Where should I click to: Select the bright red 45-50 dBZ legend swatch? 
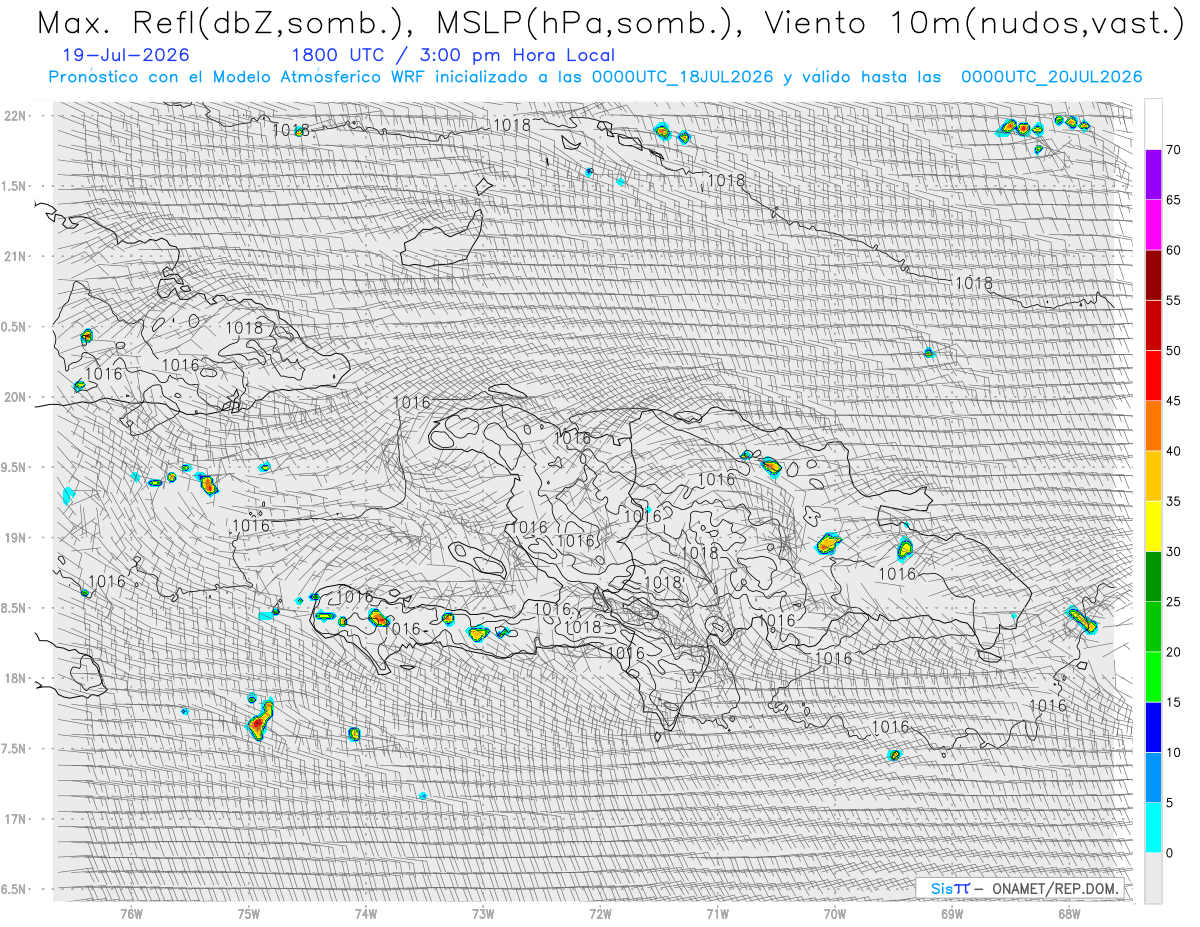coord(1153,376)
